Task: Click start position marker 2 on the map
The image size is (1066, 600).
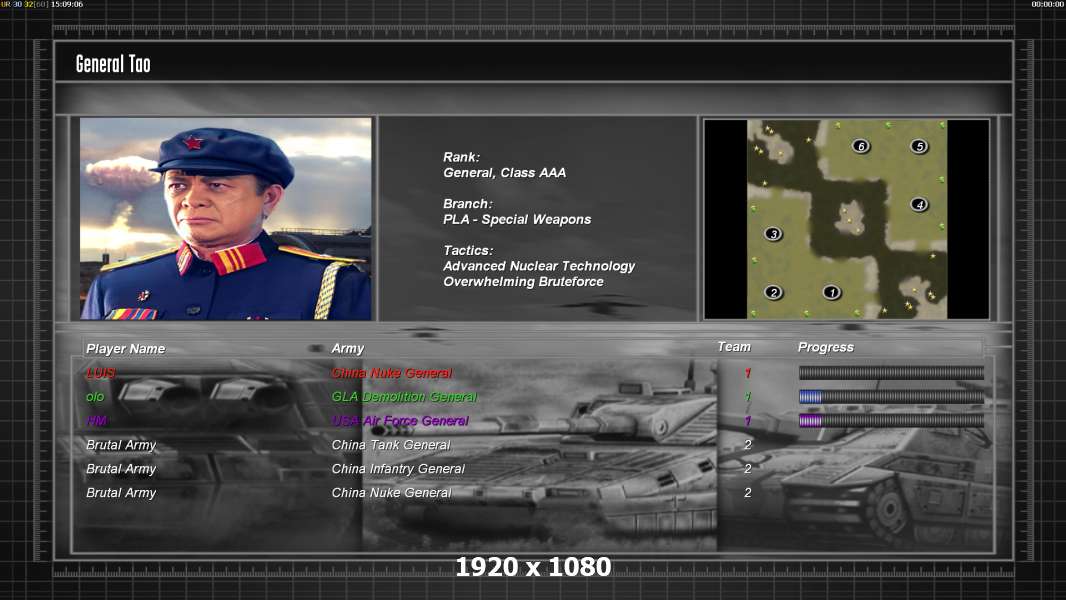Action: 773,292
